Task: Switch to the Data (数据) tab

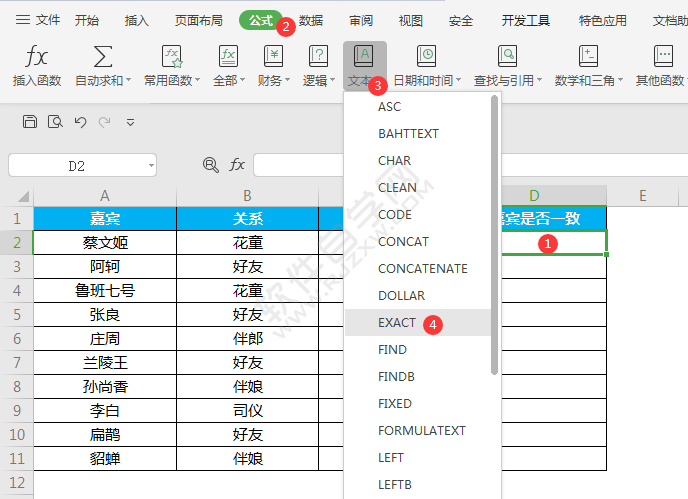Action: click(311, 20)
